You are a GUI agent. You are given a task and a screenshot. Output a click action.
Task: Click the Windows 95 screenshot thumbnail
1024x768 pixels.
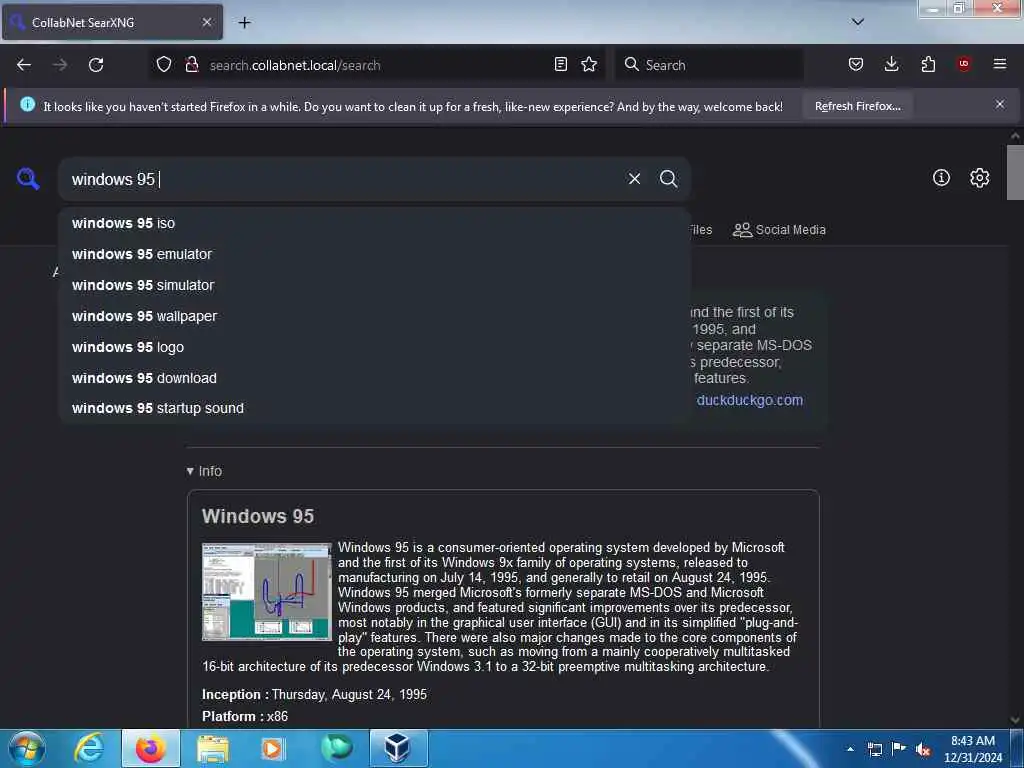click(266, 592)
